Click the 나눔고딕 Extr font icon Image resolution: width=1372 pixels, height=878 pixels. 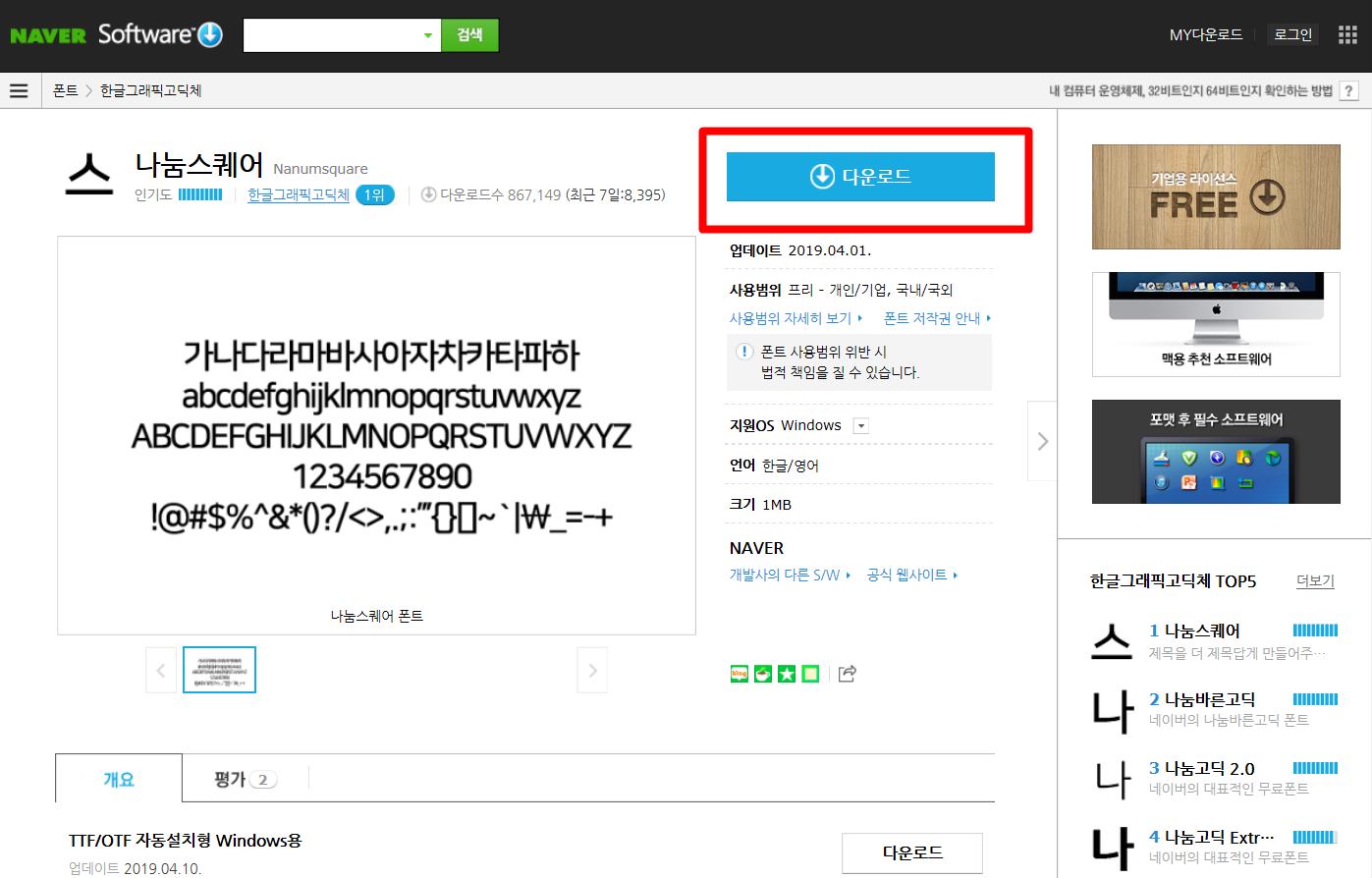point(1113,848)
